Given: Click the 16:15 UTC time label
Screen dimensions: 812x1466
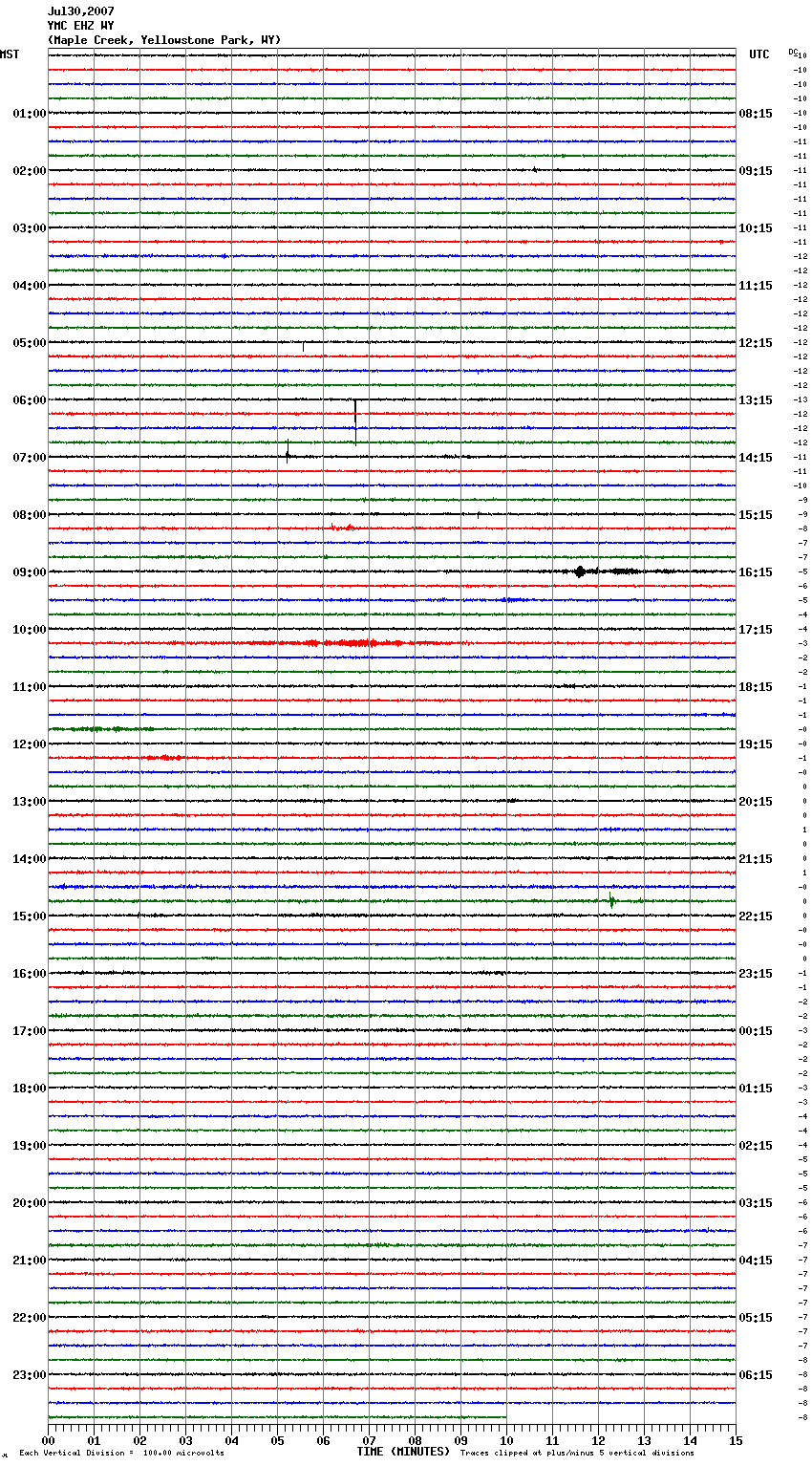Looking at the screenshot, I should pyautogui.click(x=756, y=572).
